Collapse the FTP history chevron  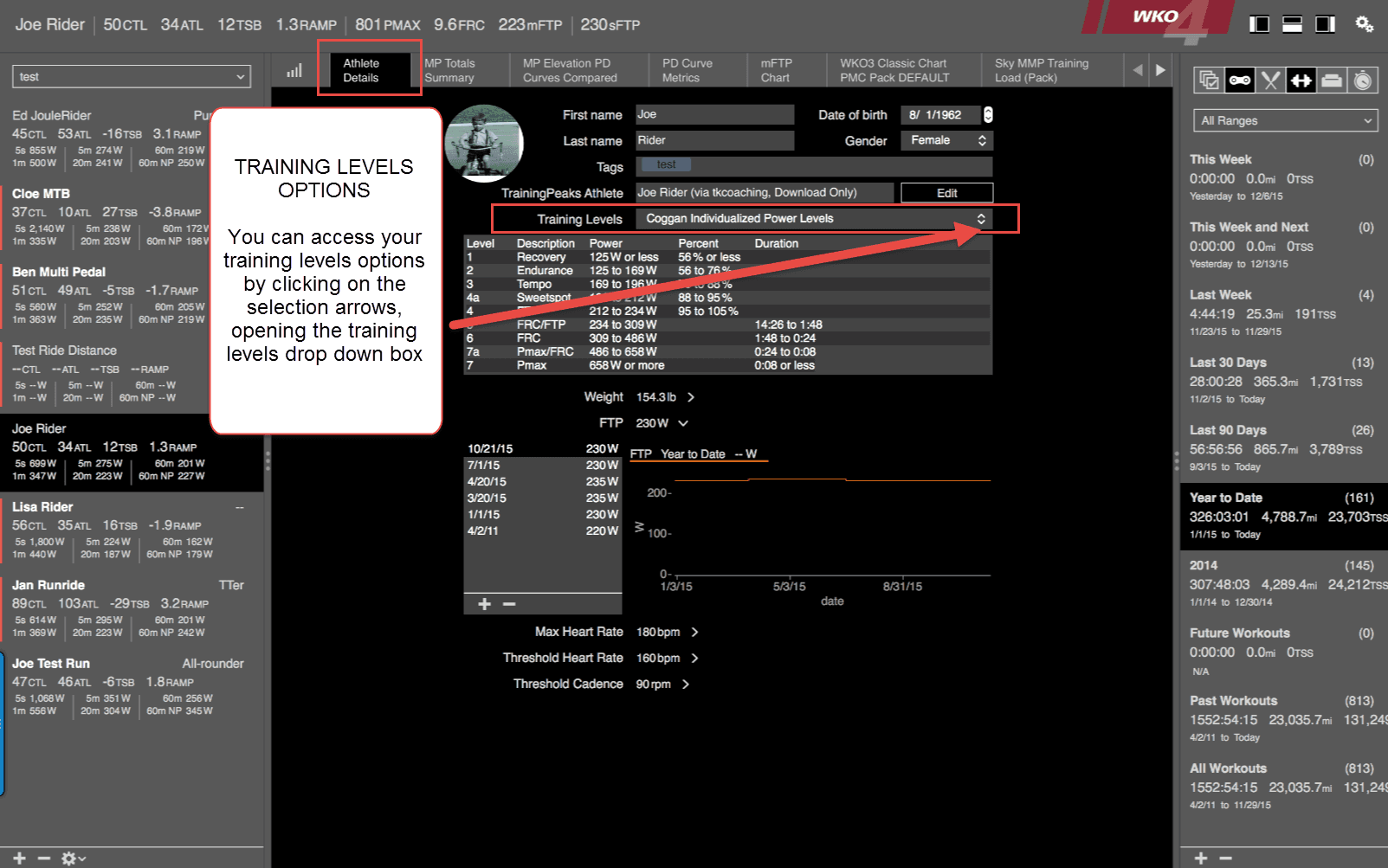coord(683,423)
